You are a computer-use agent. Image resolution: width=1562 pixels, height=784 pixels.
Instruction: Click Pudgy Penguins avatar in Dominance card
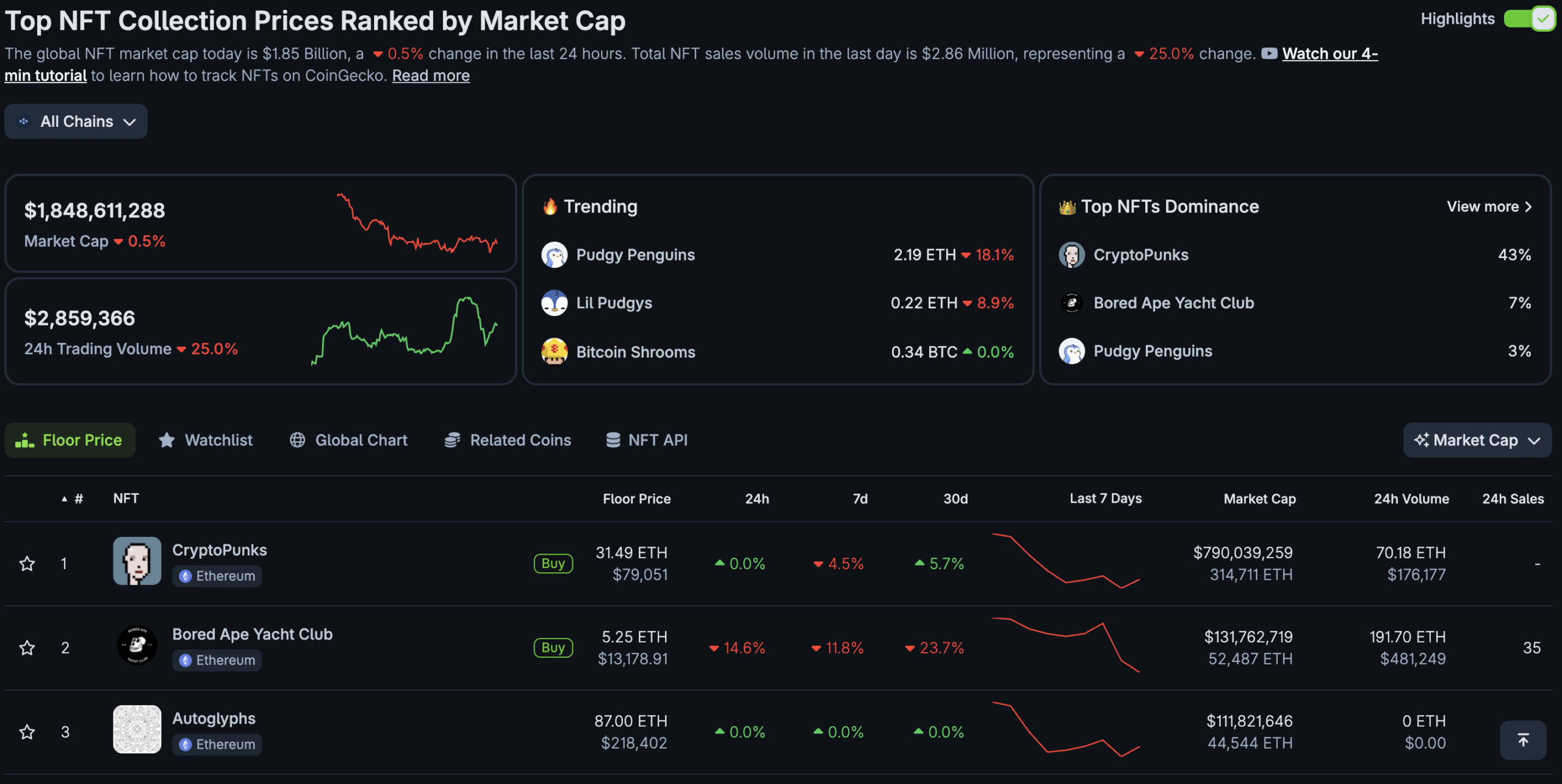pyautogui.click(x=1071, y=351)
